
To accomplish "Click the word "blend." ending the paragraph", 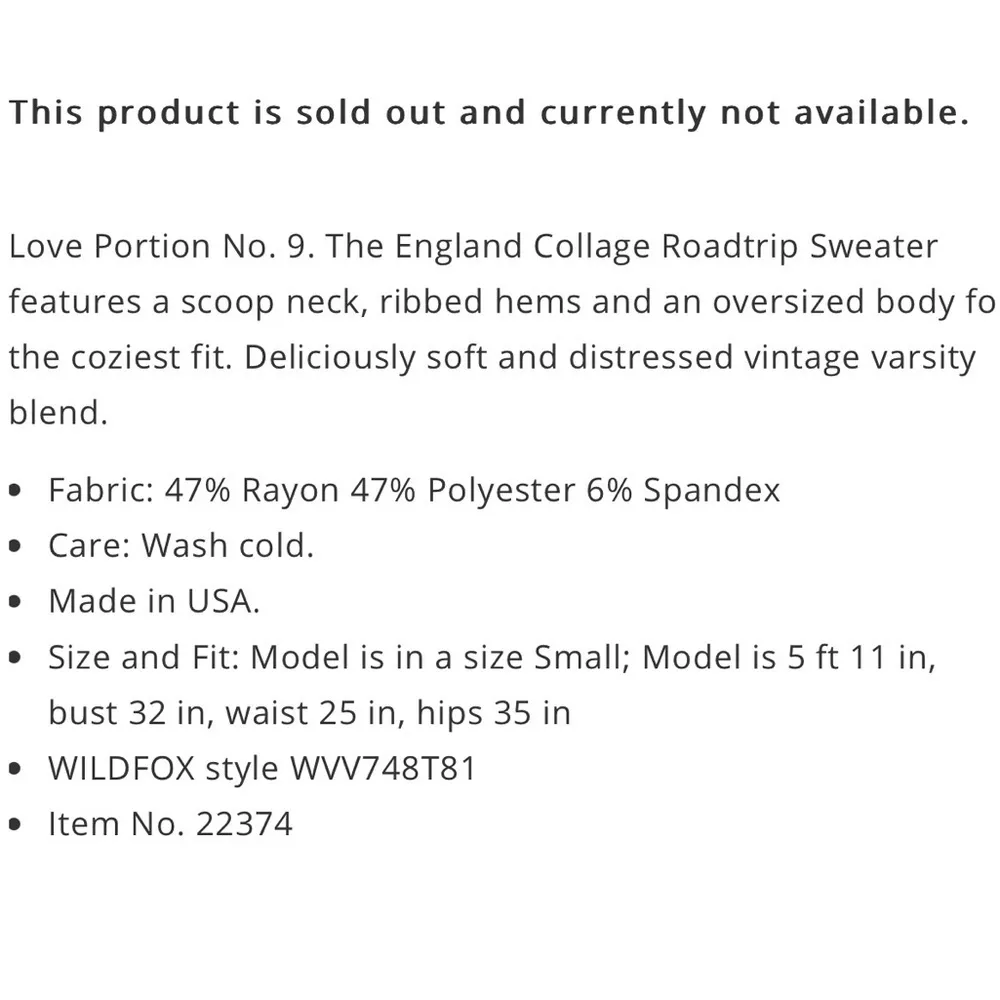I will (58, 413).
